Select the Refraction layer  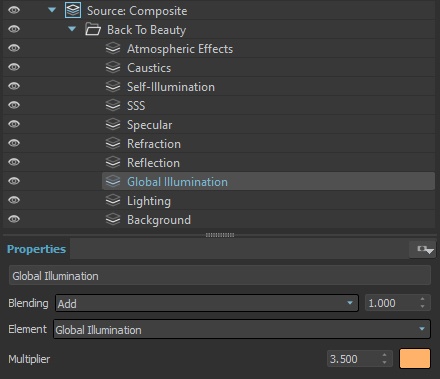click(x=219, y=143)
